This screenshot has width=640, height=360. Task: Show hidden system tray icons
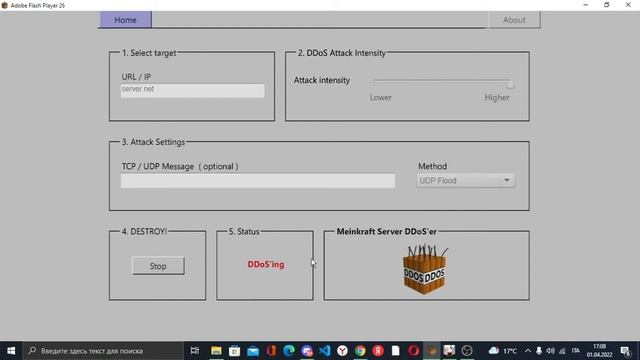[x=528, y=351]
